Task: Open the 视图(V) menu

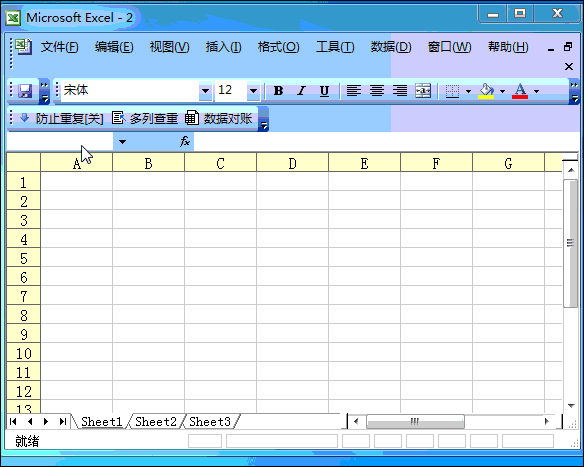Action: (169, 47)
